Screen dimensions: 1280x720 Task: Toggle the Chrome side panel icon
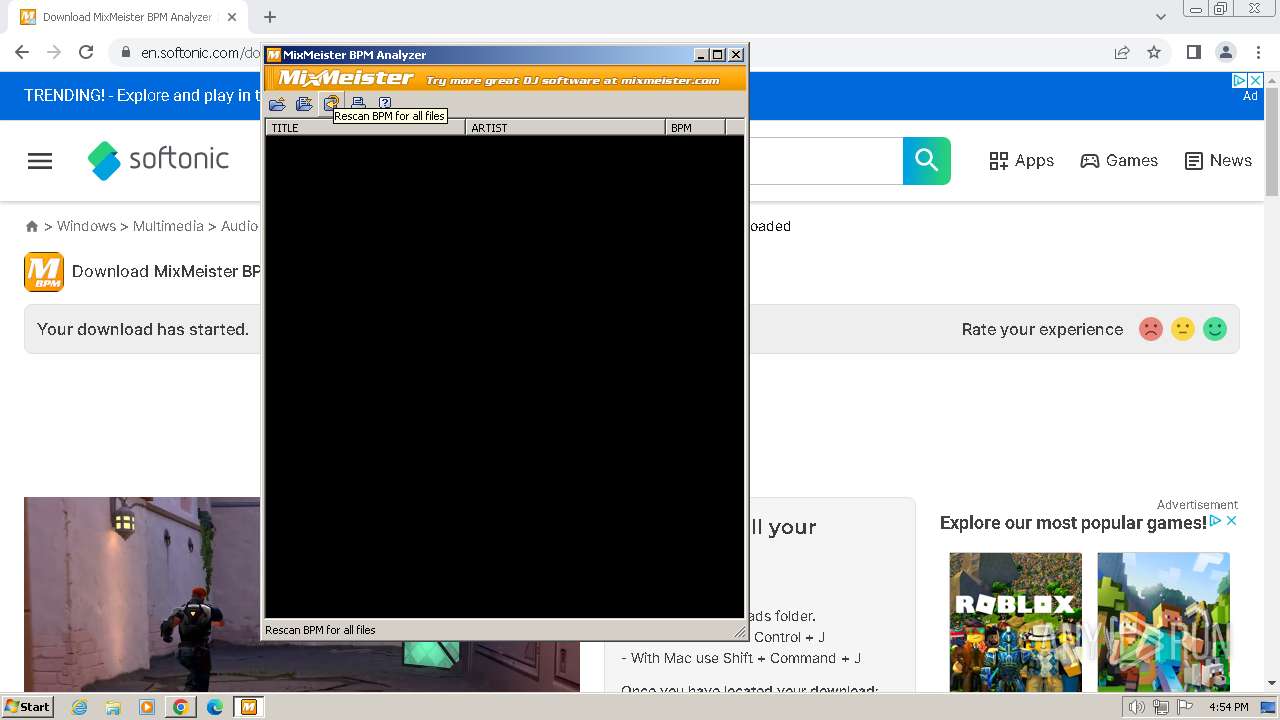tap(1193, 52)
